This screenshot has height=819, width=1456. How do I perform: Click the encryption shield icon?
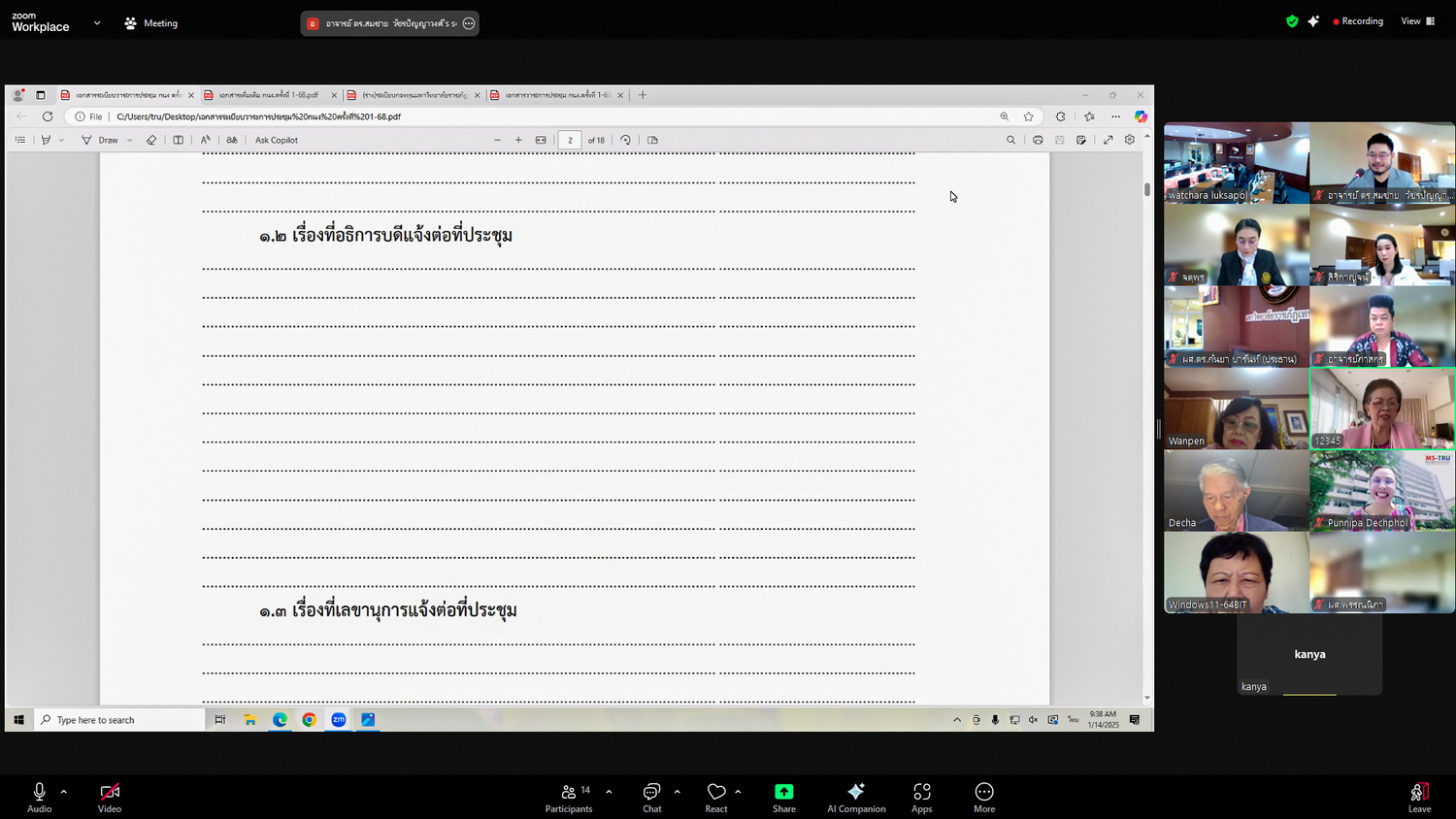tap(1292, 21)
